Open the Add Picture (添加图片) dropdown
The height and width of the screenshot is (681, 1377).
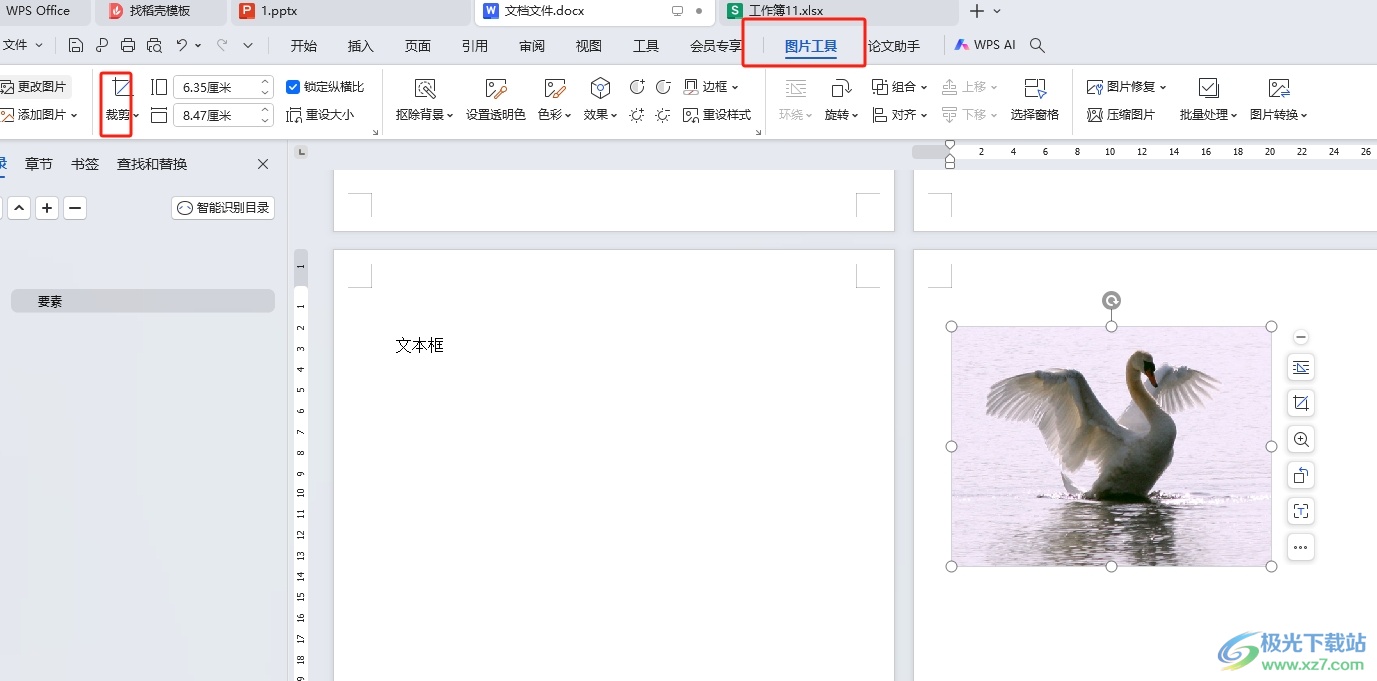tap(74, 115)
